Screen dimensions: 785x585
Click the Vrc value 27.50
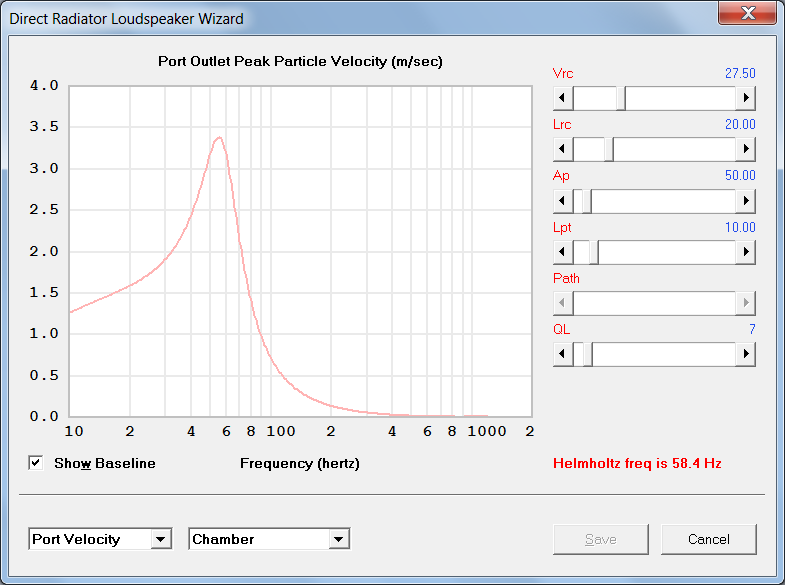[x=740, y=74]
